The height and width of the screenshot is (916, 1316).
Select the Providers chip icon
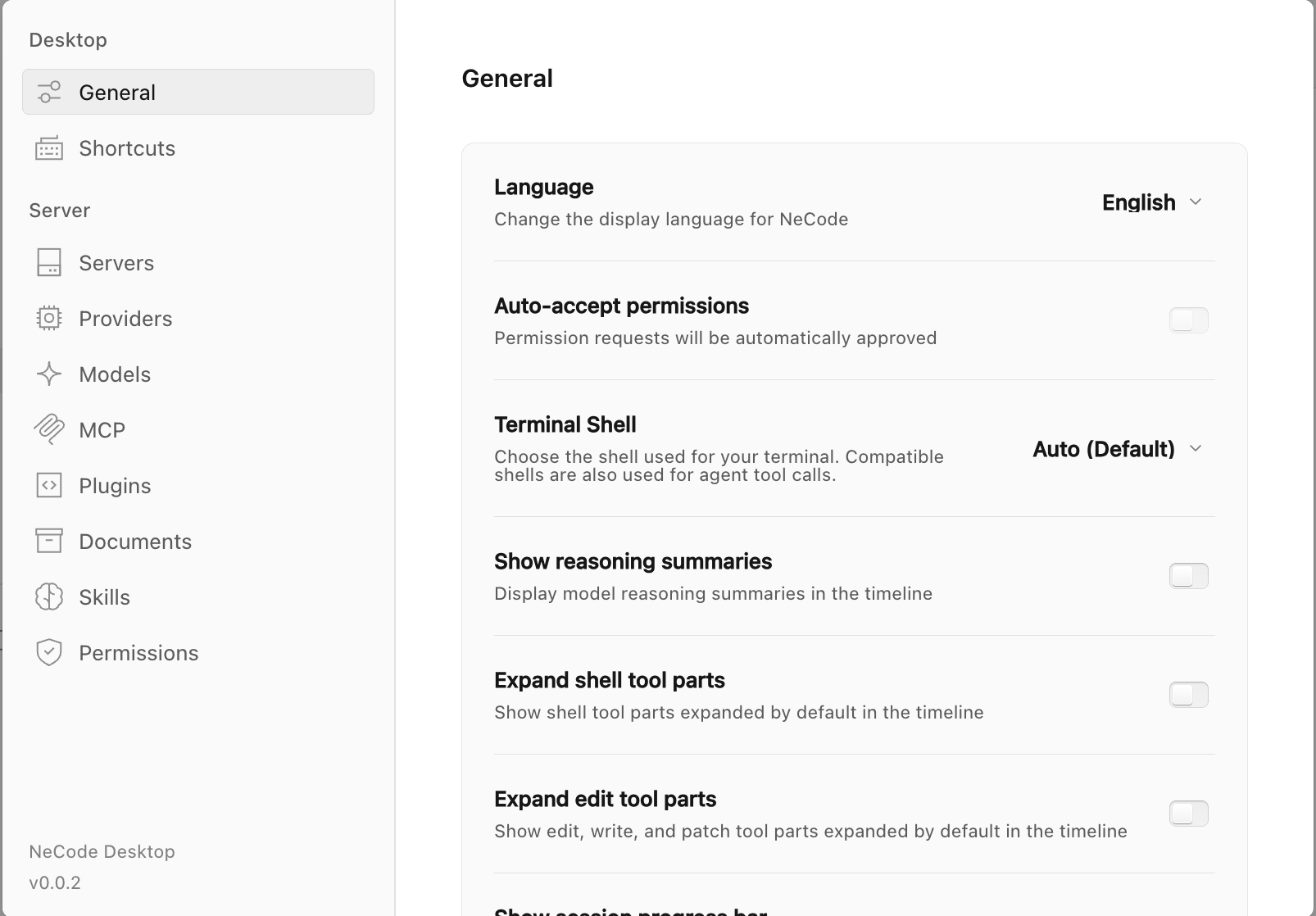coord(49,318)
